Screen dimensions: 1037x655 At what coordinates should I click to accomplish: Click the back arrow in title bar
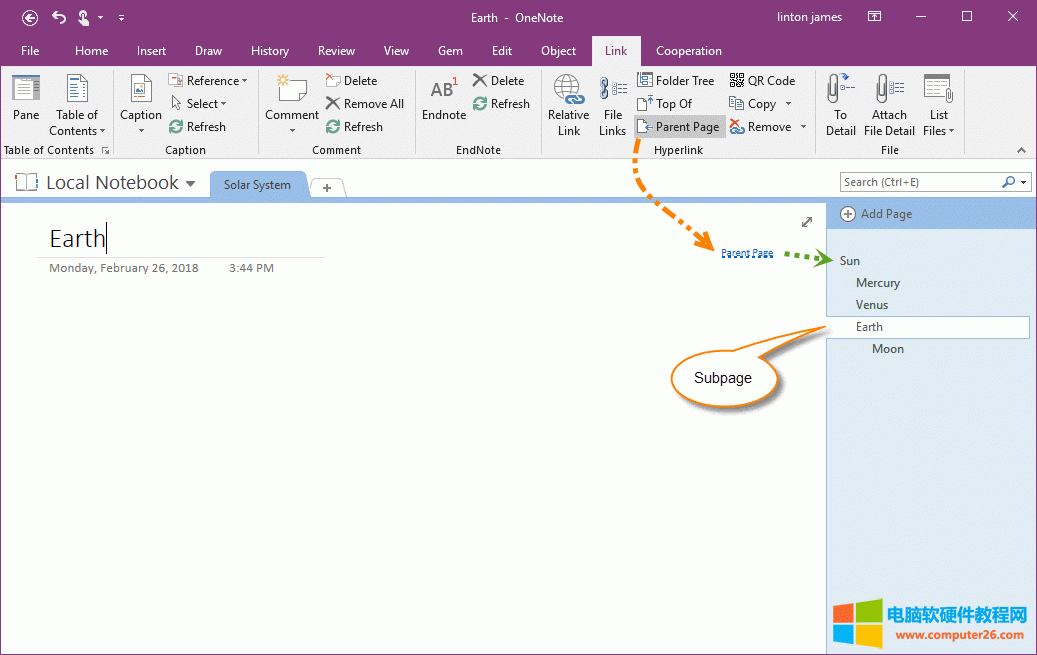tap(30, 17)
